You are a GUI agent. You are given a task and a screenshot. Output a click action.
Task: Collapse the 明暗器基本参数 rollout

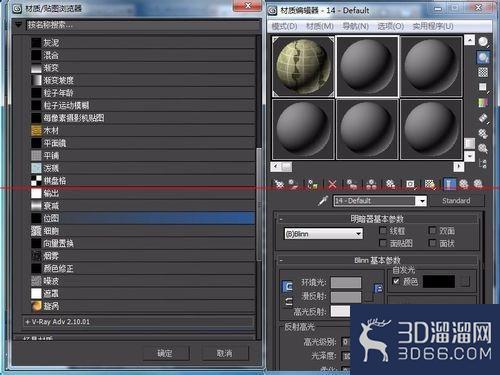[377, 219]
